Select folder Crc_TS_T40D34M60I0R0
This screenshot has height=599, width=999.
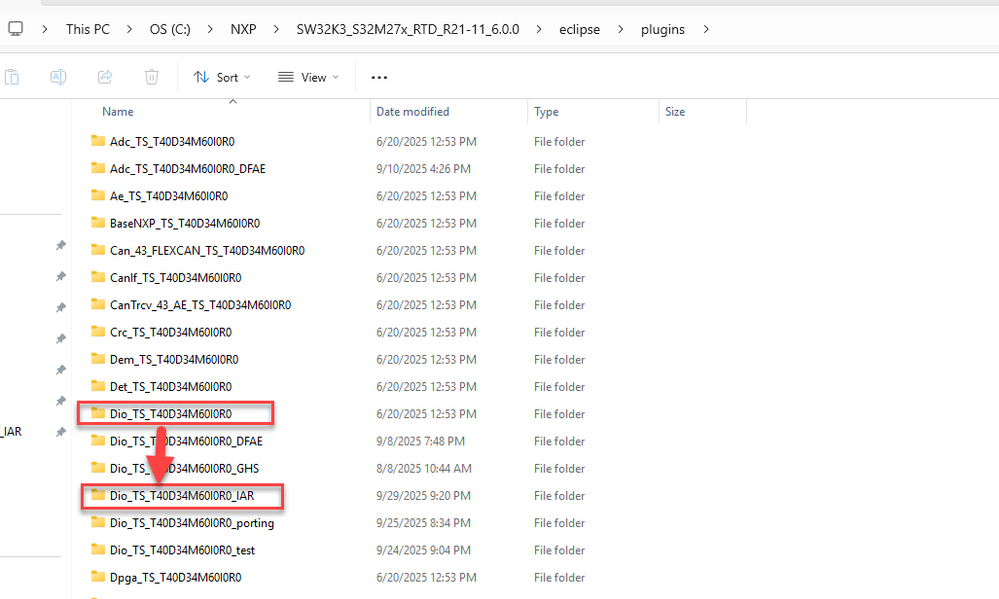tap(171, 333)
